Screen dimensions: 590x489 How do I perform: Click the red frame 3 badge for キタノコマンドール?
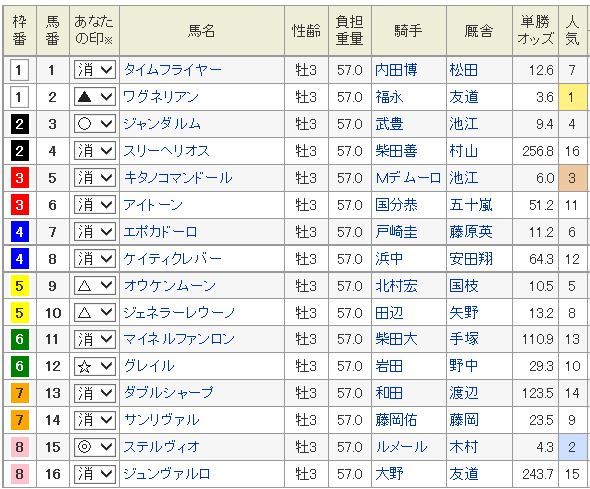tap(20, 178)
